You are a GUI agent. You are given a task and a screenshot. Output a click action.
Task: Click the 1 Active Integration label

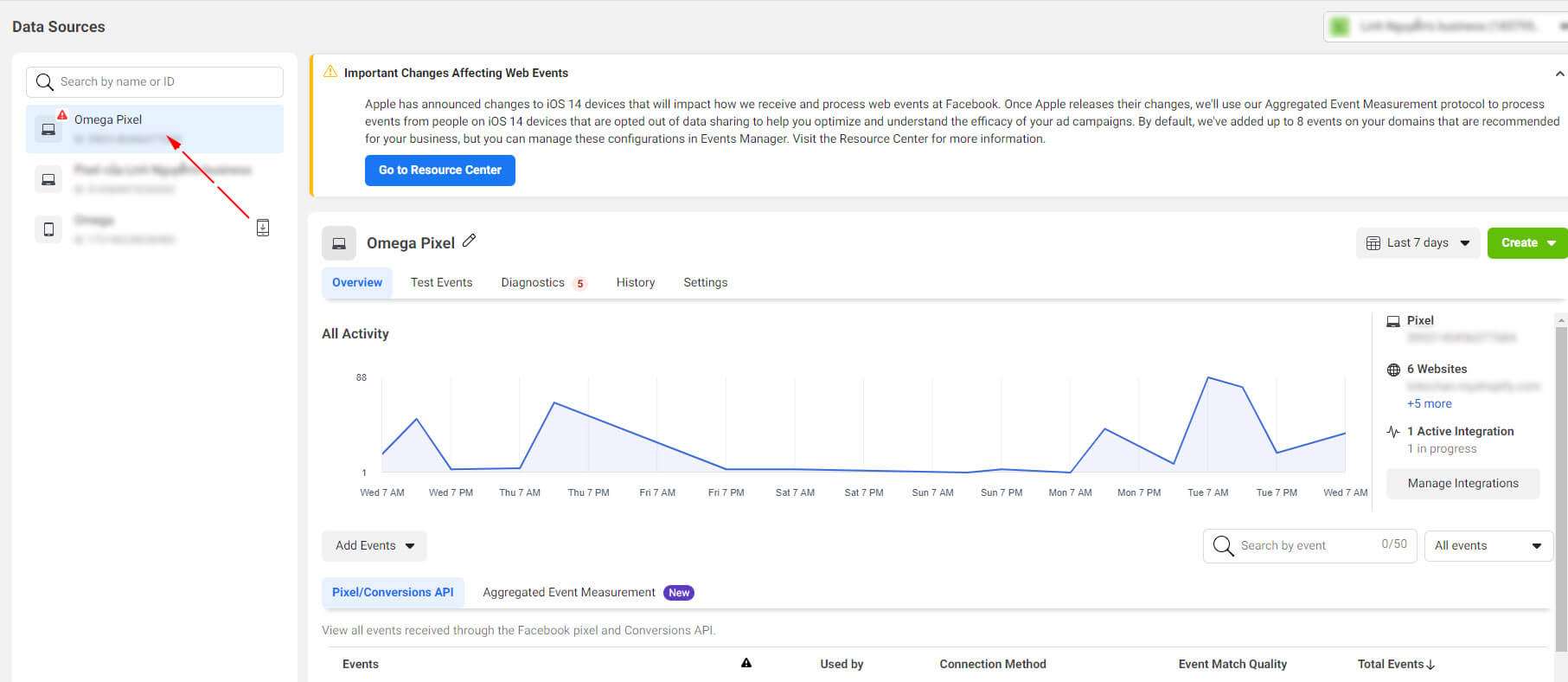pos(1461,432)
